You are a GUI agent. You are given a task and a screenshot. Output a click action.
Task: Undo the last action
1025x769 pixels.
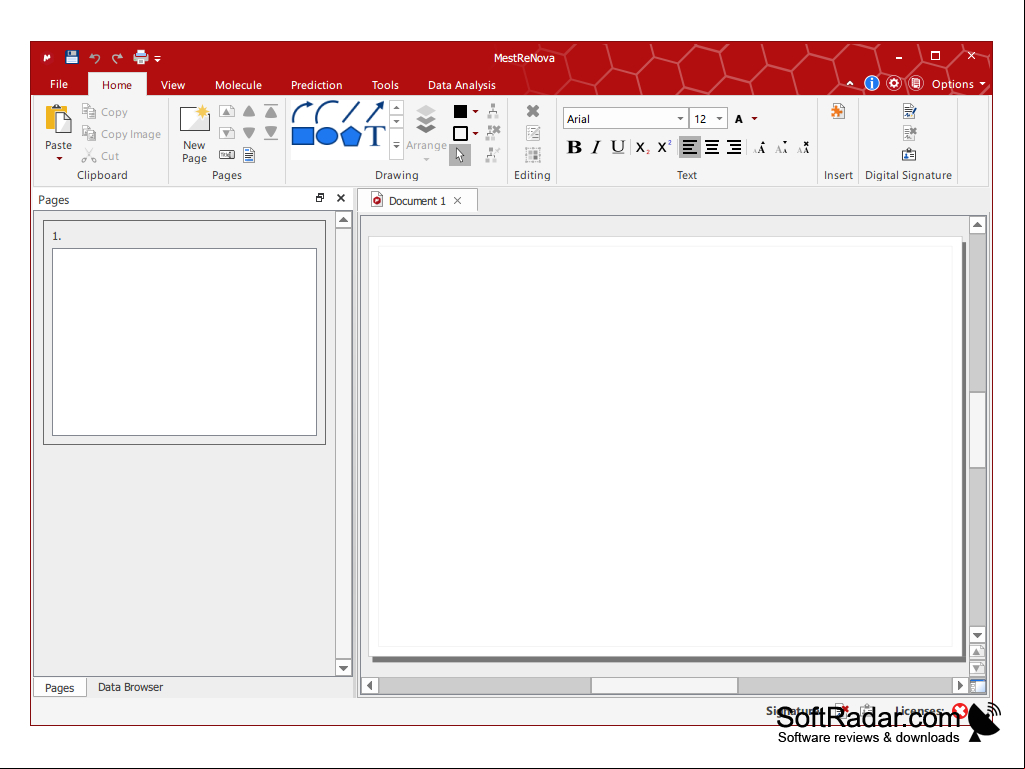click(x=95, y=58)
